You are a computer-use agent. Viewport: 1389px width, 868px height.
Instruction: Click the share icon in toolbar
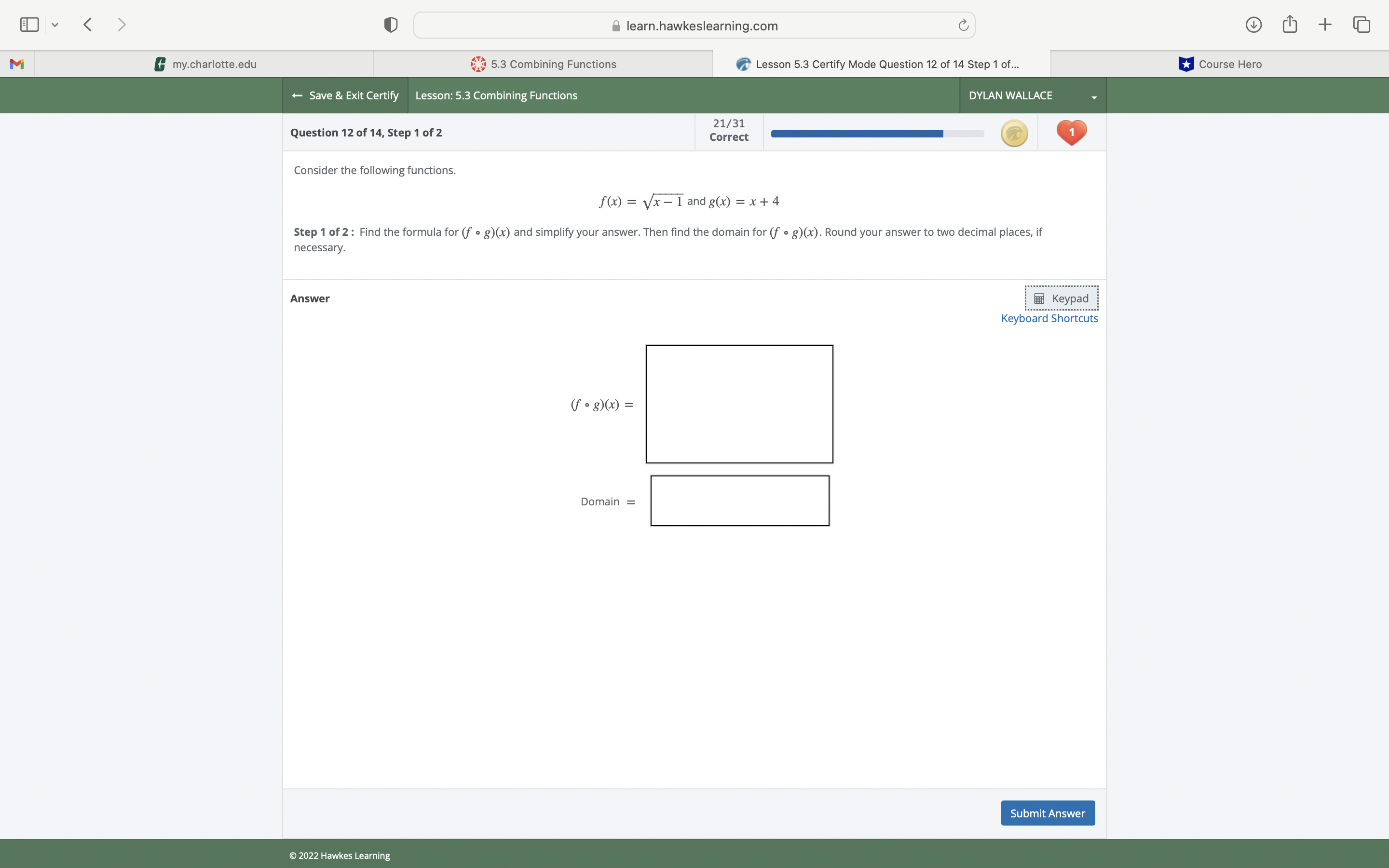pyautogui.click(x=1290, y=25)
